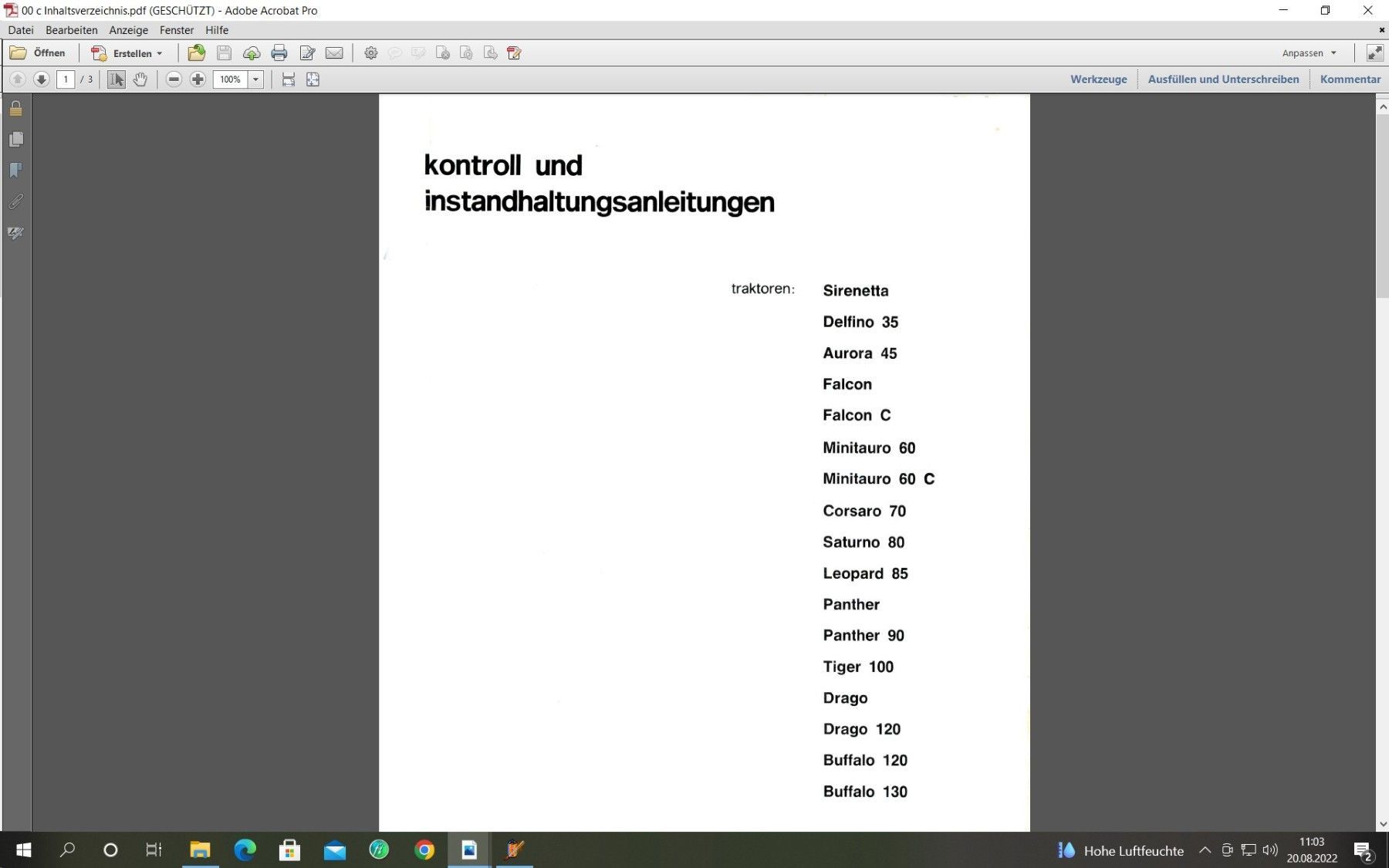
Task: Open the page thumbnails panel
Action: coord(15,140)
